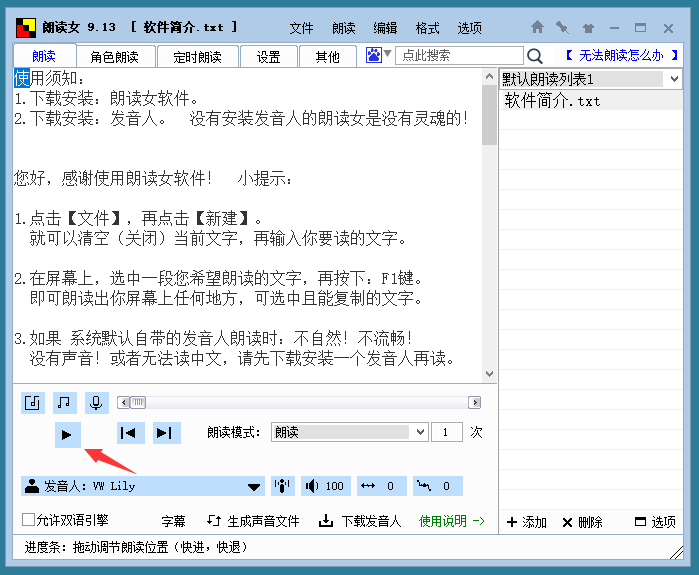Click the pin window icon
The height and width of the screenshot is (575, 699).
563,28
